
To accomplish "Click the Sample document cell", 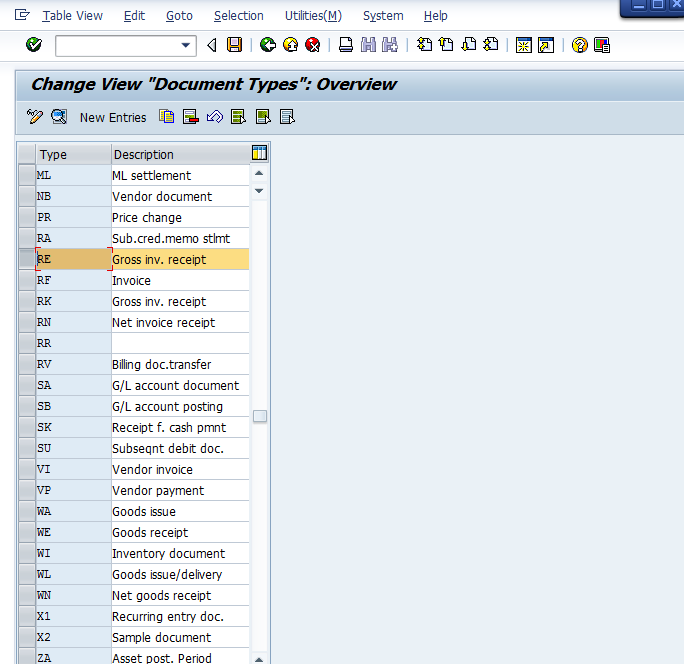I will (x=180, y=638).
